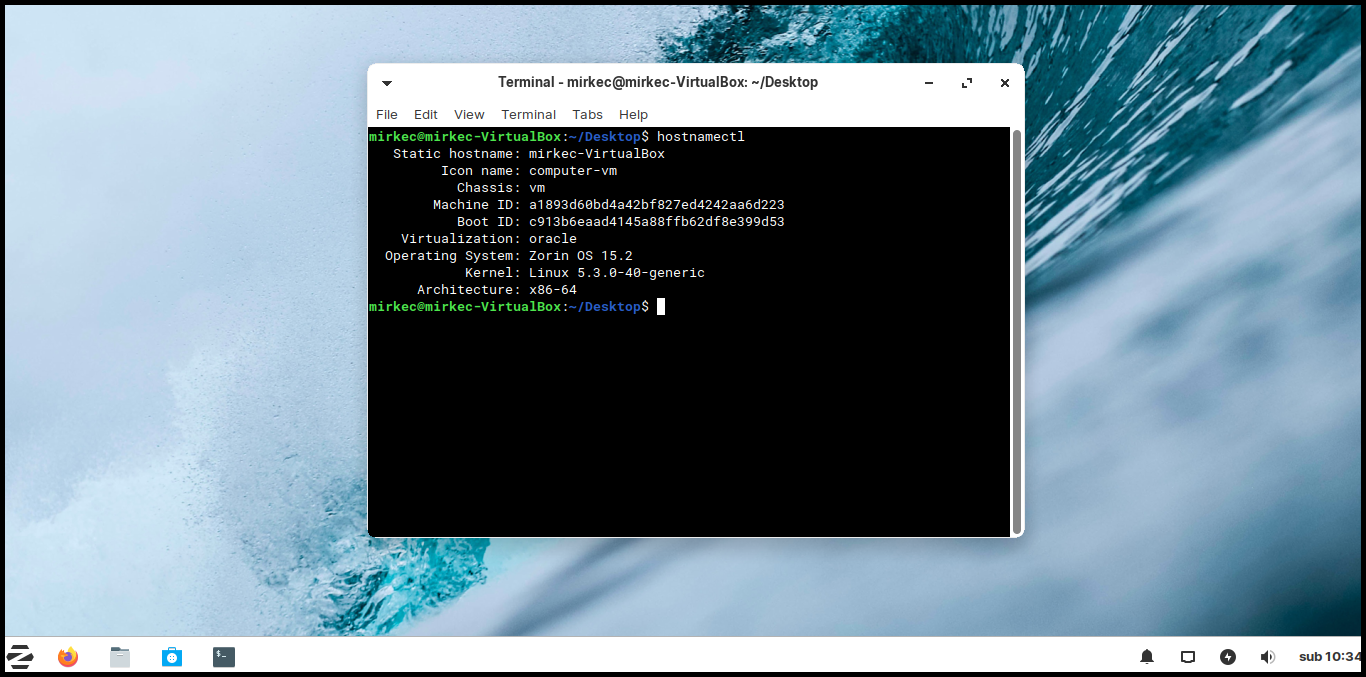Open the File menu
The width and height of the screenshot is (1366, 677).
(387, 114)
